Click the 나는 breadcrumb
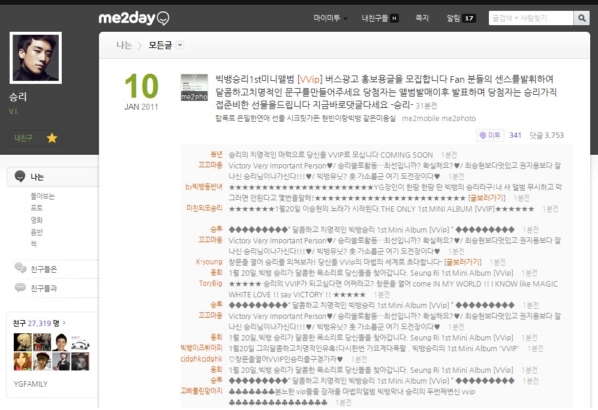The image size is (598, 410). pos(124,45)
